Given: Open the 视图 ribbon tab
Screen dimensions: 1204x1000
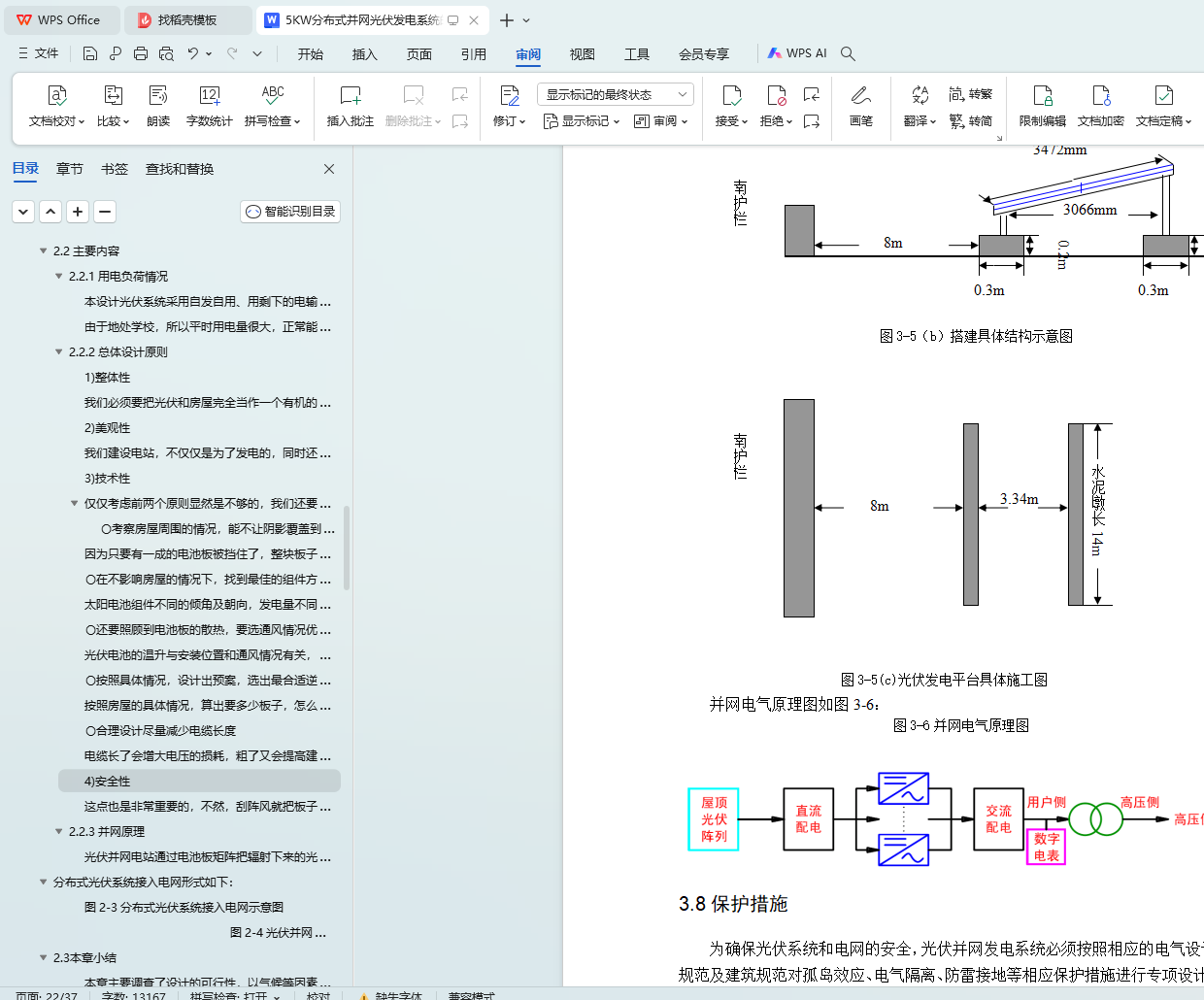Looking at the screenshot, I should click(x=583, y=53).
